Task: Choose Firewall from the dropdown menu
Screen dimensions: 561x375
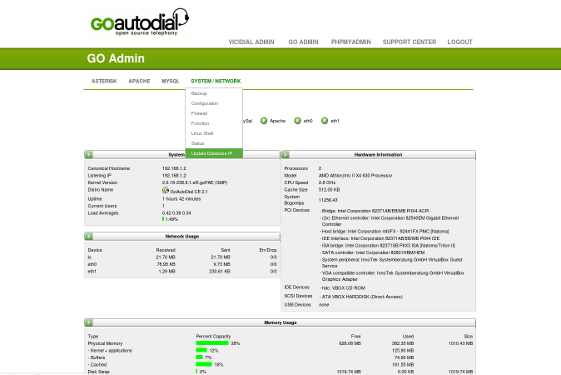Action: click(214, 113)
